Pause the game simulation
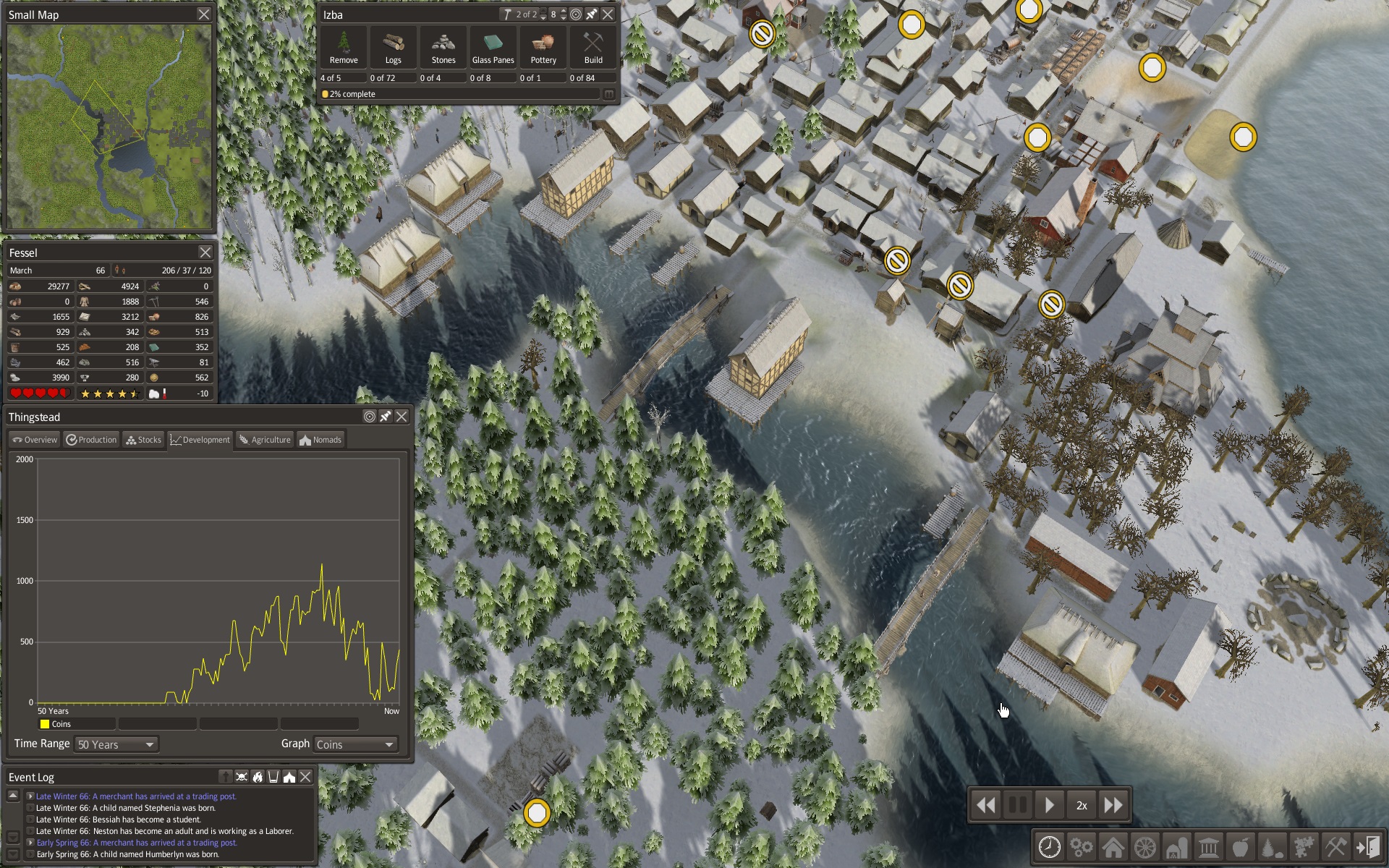Image resolution: width=1389 pixels, height=868 pixels. (1018, 805)
